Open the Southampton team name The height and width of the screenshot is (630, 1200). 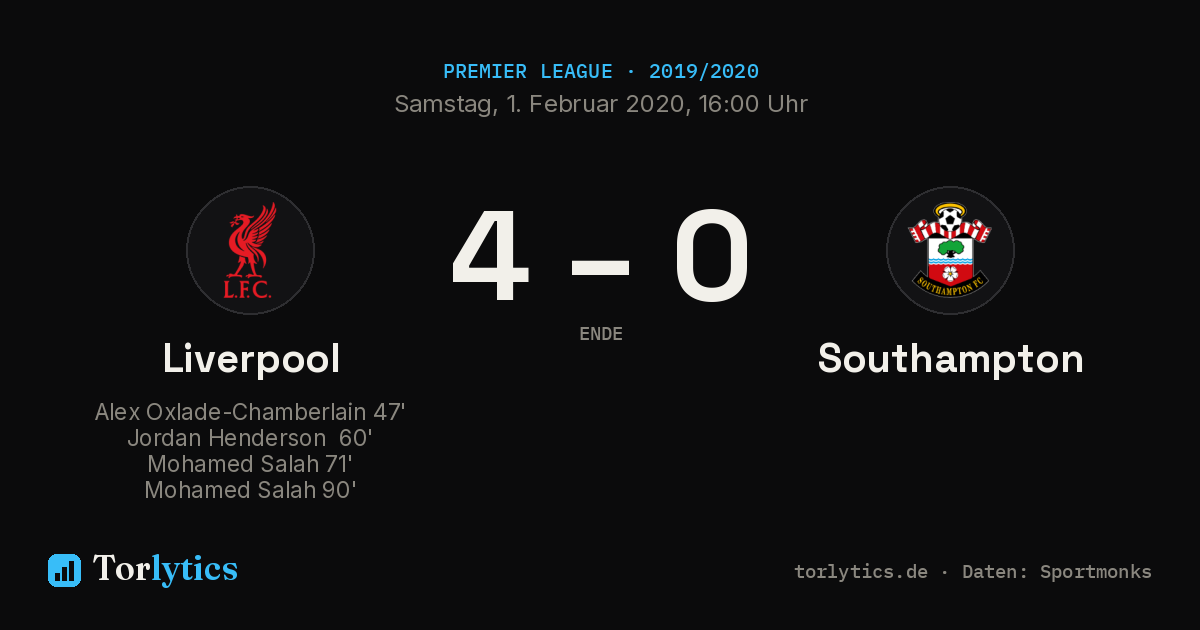pos(950,359)
